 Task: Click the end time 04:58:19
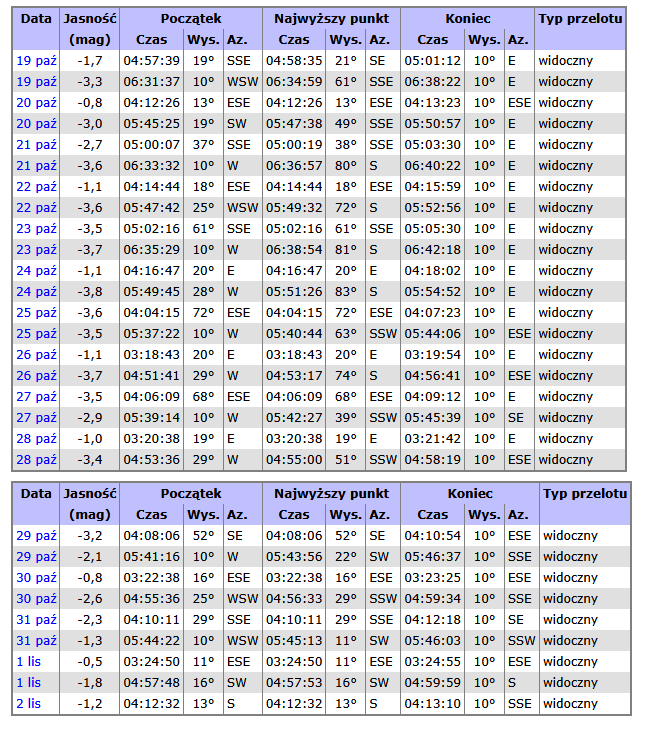pyautogui.click(x=433, y=459)
